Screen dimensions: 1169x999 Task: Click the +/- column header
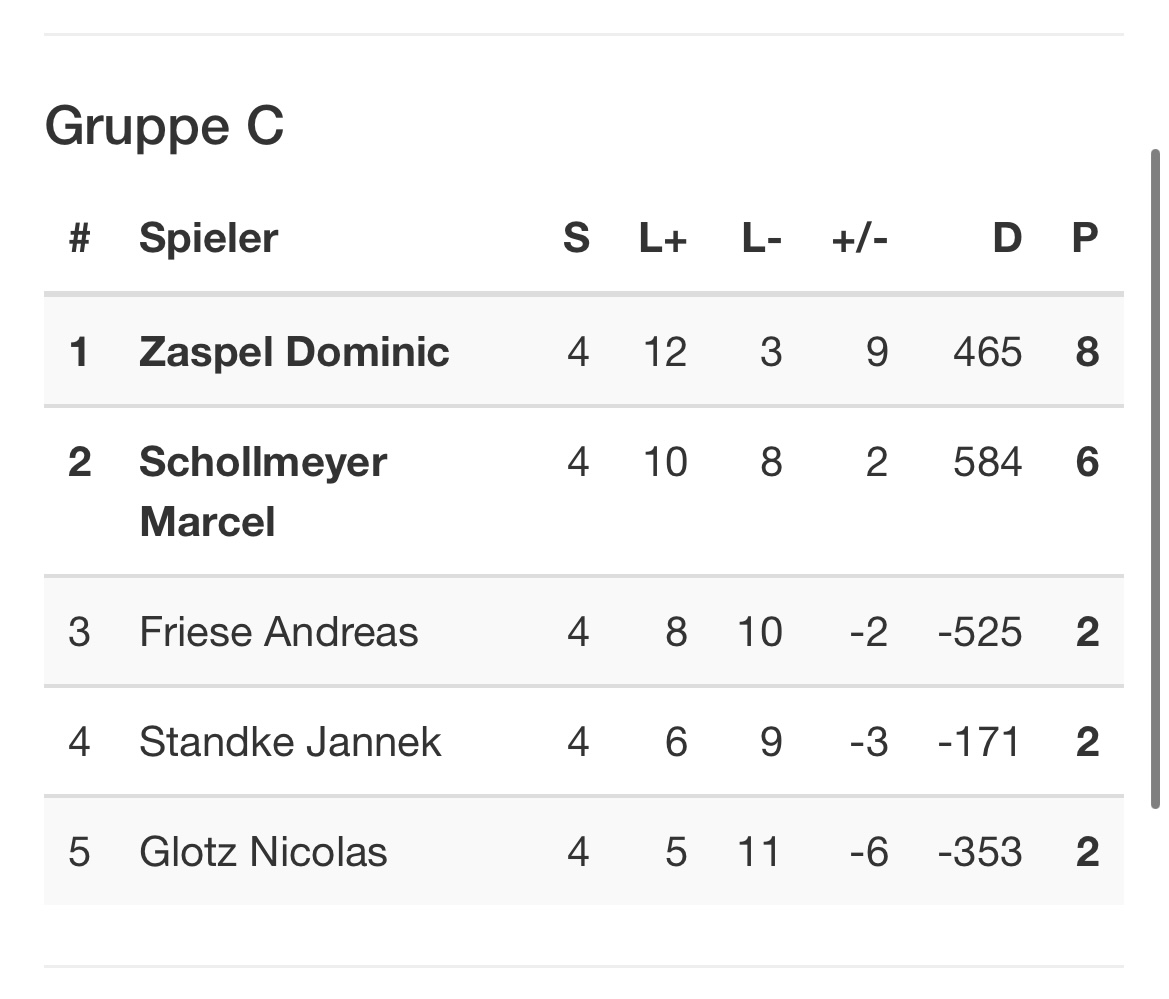[x=859, y=238]
